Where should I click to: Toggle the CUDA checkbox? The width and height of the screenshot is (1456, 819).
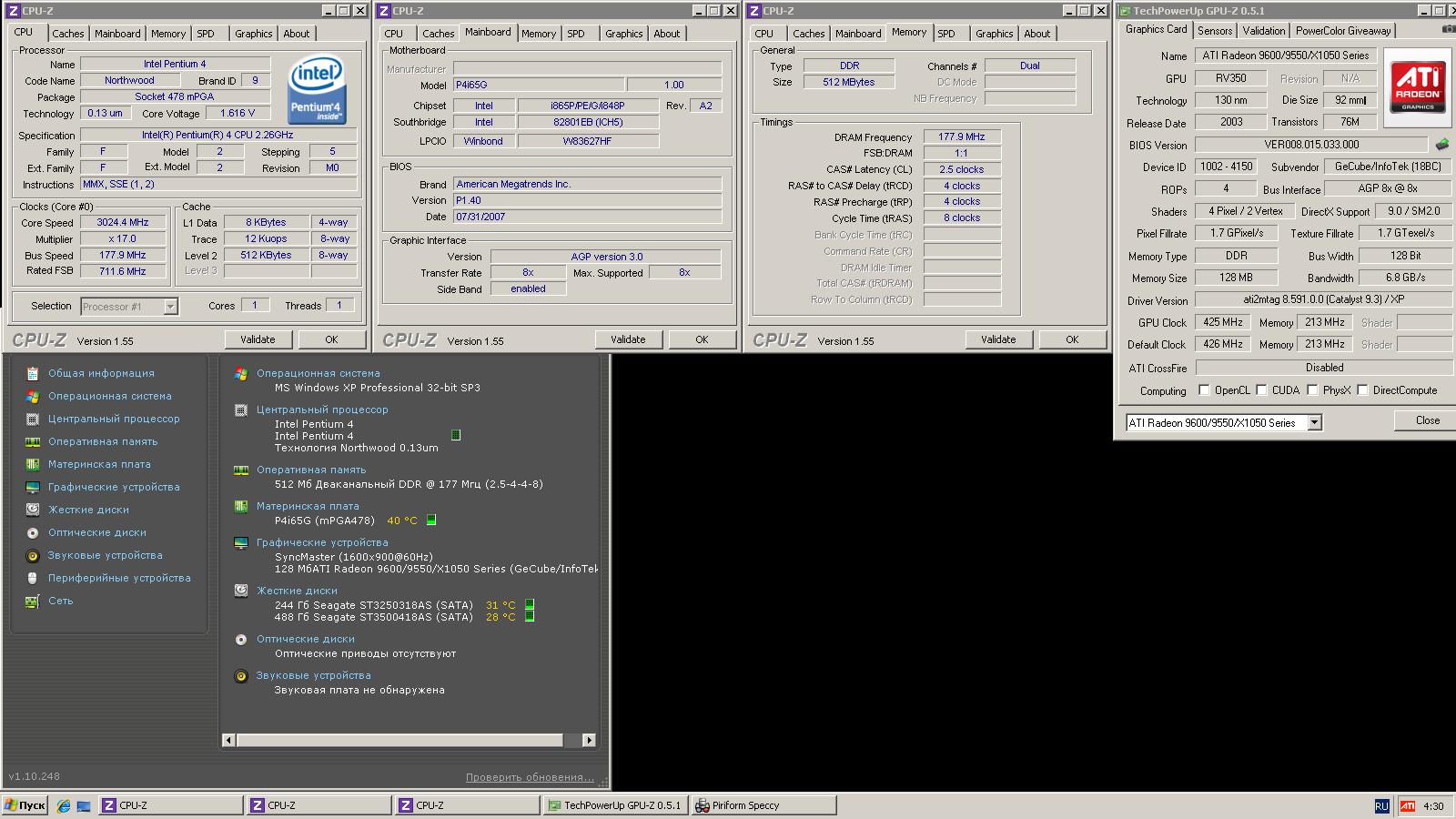[x=1261, y=390]
